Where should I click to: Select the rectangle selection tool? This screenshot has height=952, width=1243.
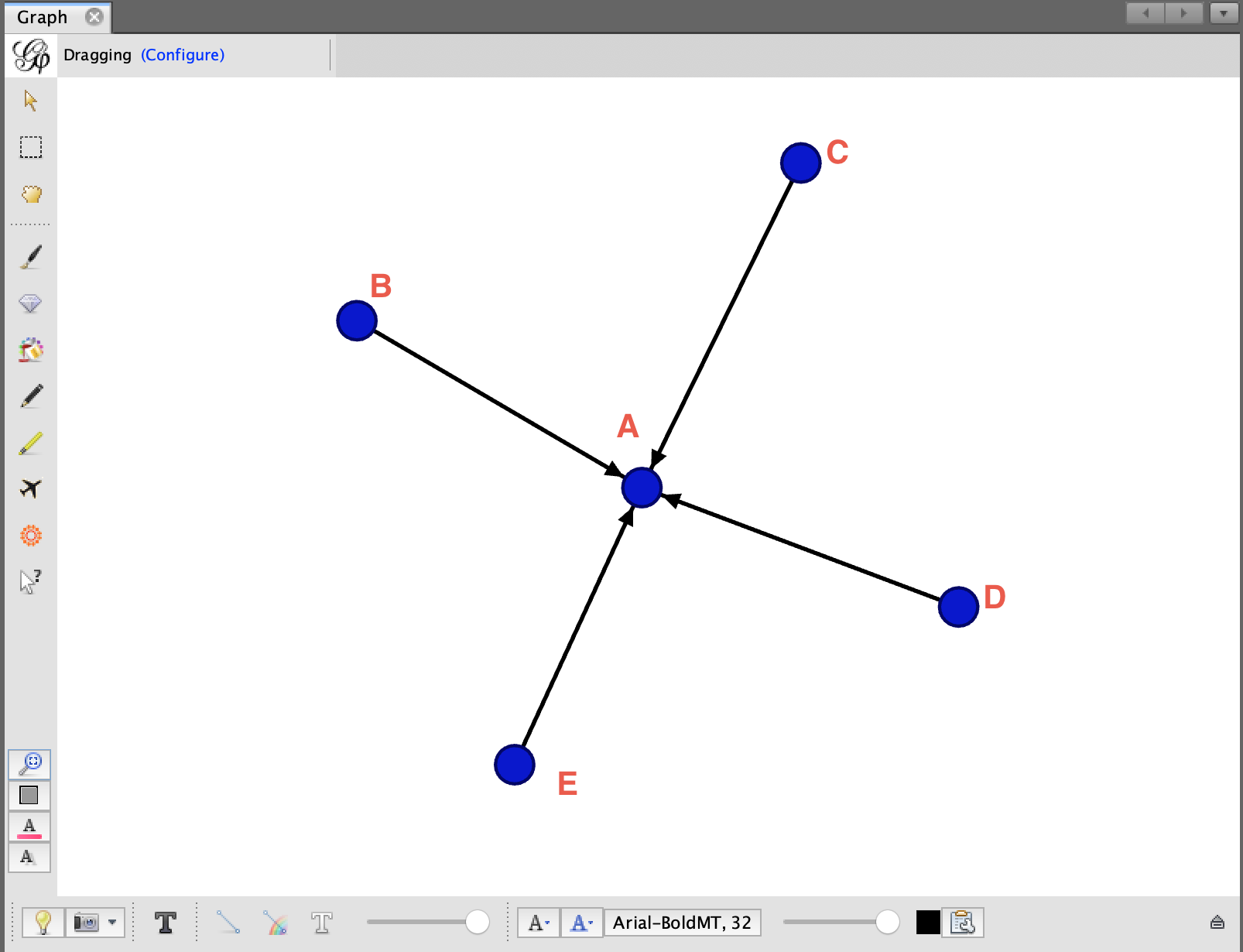[x=30, y=147]
